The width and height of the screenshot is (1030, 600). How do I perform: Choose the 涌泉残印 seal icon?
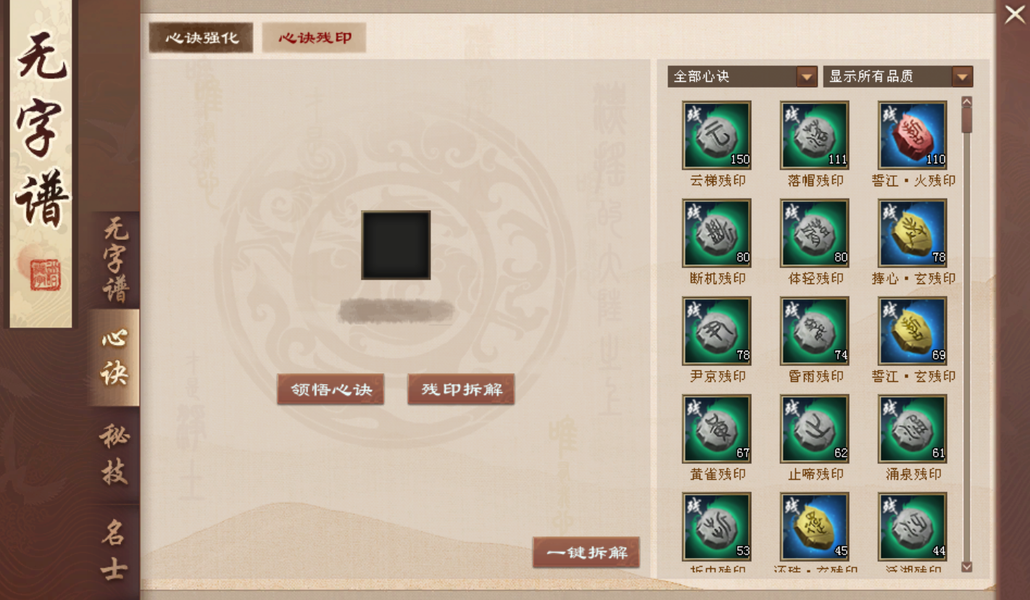point(912,429)
